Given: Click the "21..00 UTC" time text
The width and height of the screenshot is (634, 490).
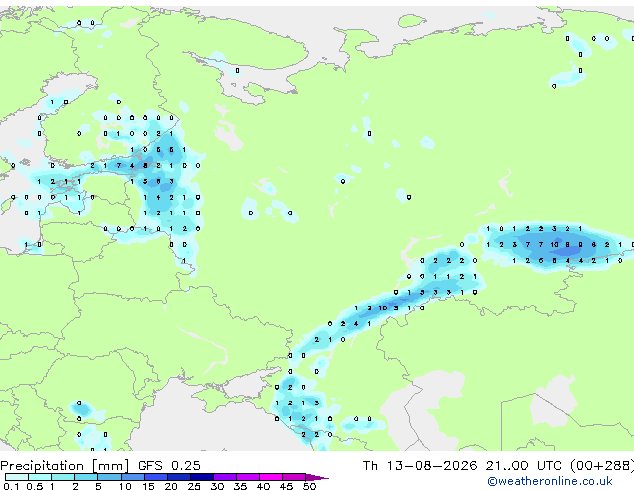Looking at the screenshot, I should pyautogui.click(x=524, y=466).
